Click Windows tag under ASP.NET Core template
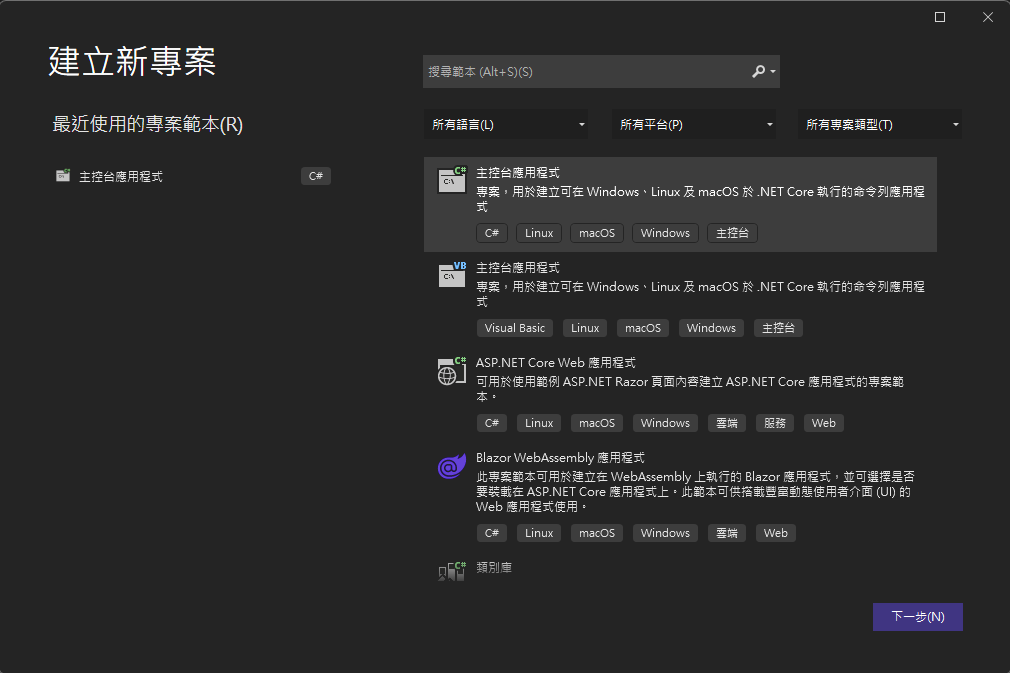Image resolution: width=1010 pixels, height=673 pixels. 665,423
